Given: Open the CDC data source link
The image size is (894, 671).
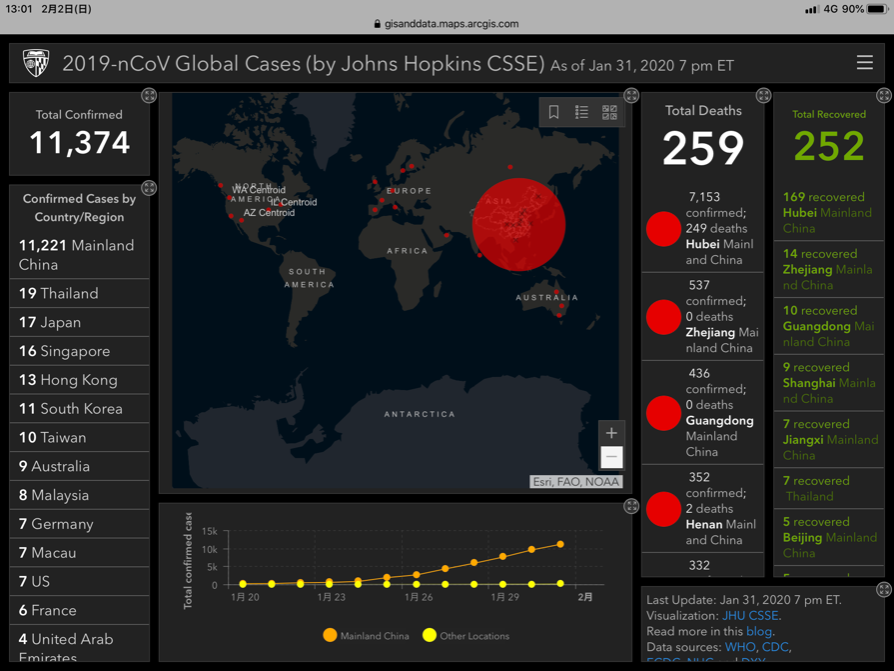Looking at the screenshot, I should point(775,647).
